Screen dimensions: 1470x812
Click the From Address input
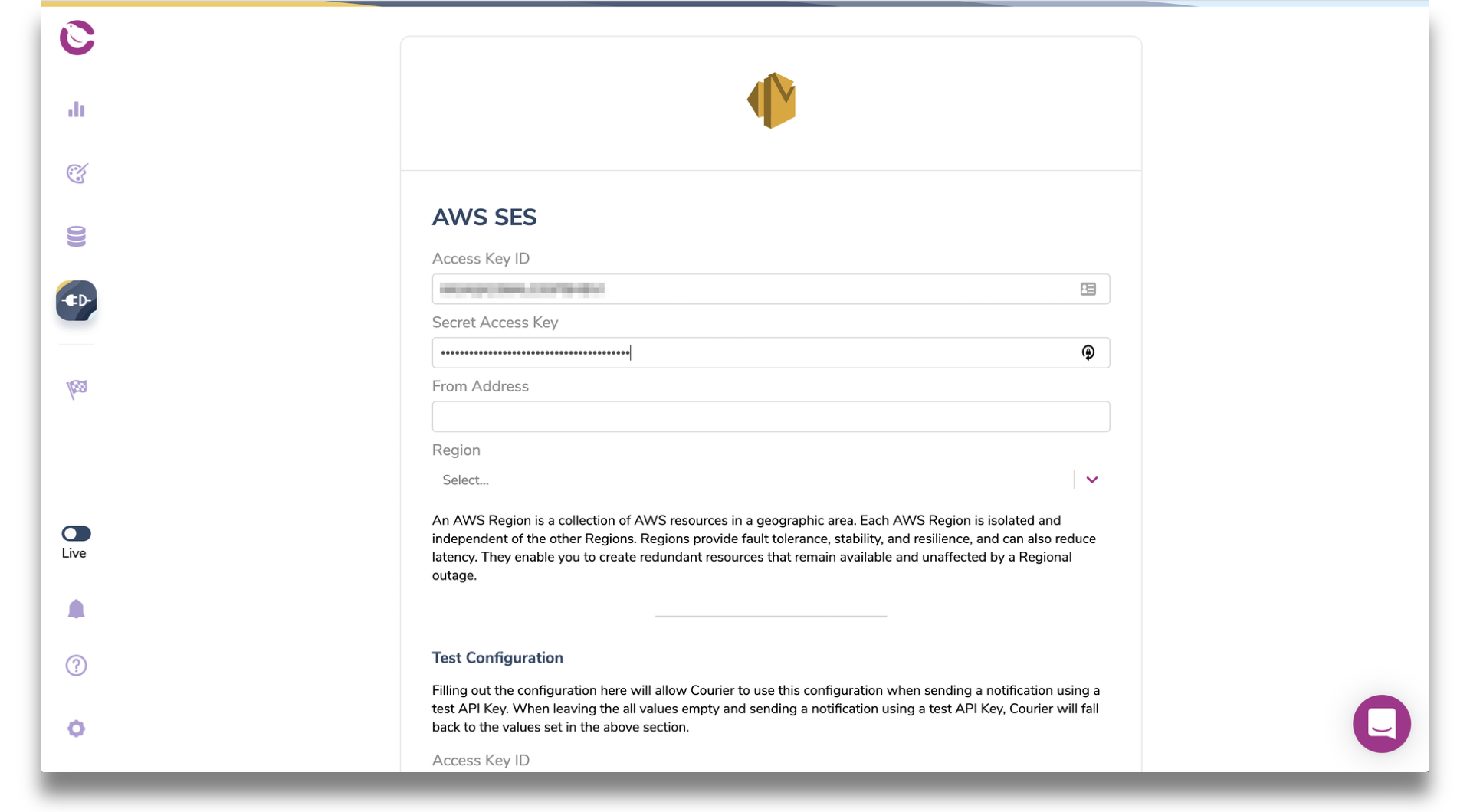[770, 416]
